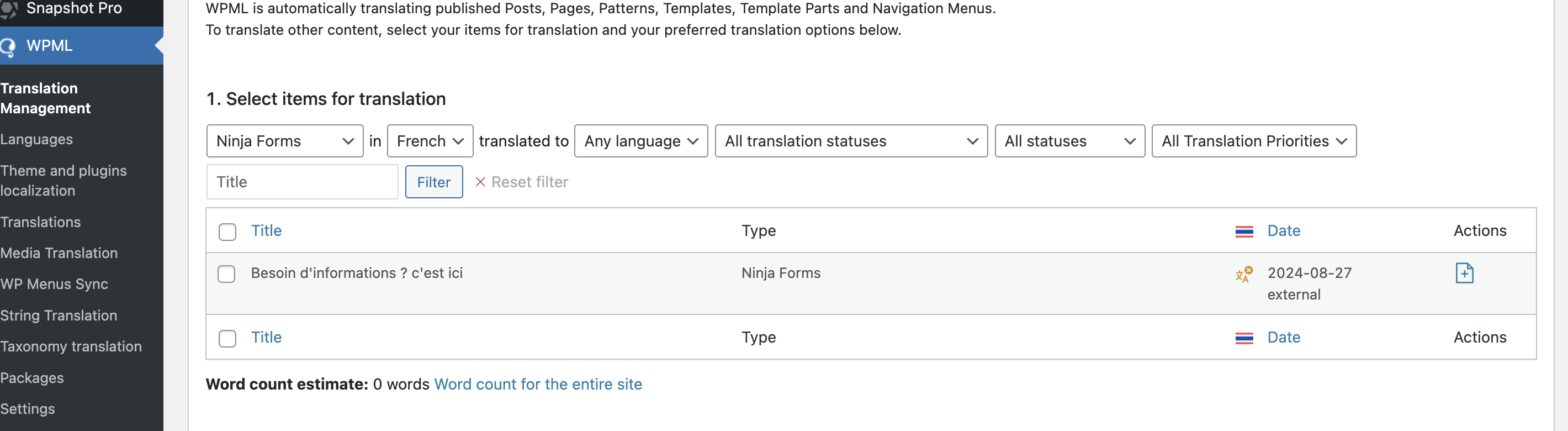Expand the All statuses dropdown

[x=1069, y=141]
